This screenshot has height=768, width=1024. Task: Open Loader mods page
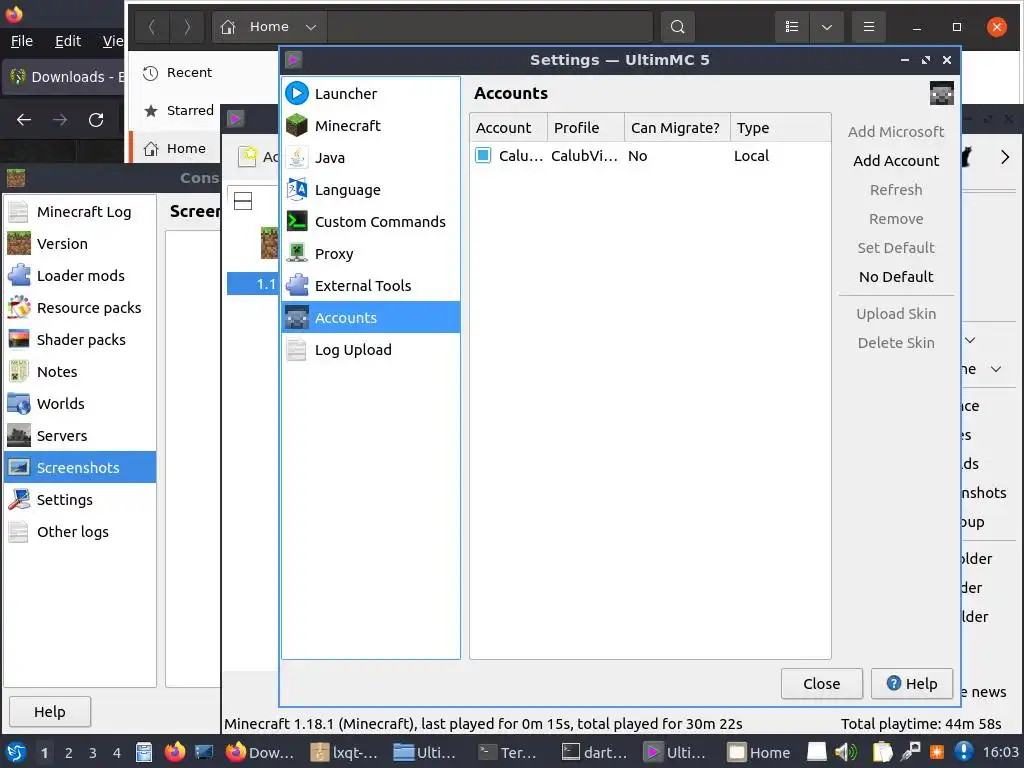click(80, 276)
